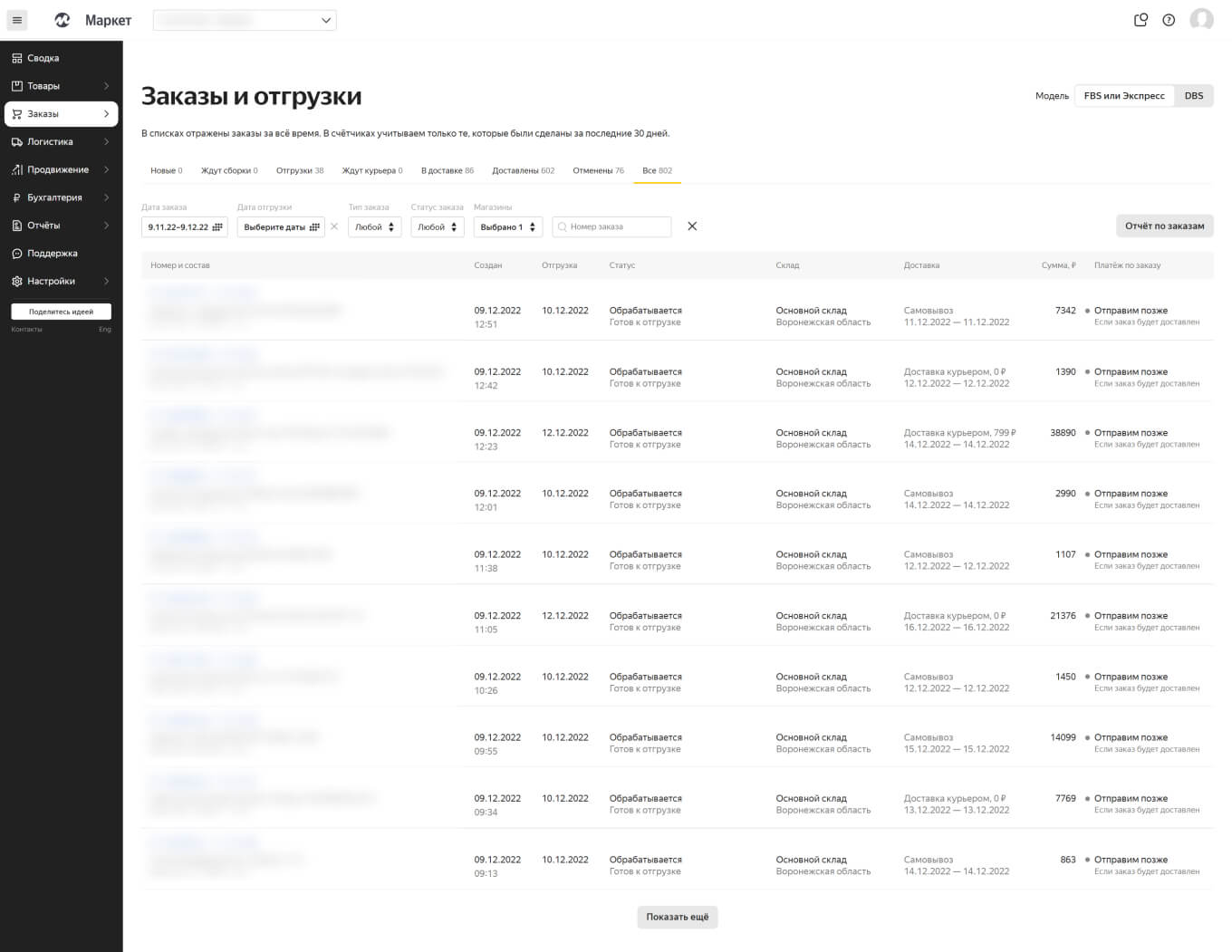Viewport: 1232px width, 952px height.
Task: Click the sum 14099 cell
Action: pos(1063,737)
